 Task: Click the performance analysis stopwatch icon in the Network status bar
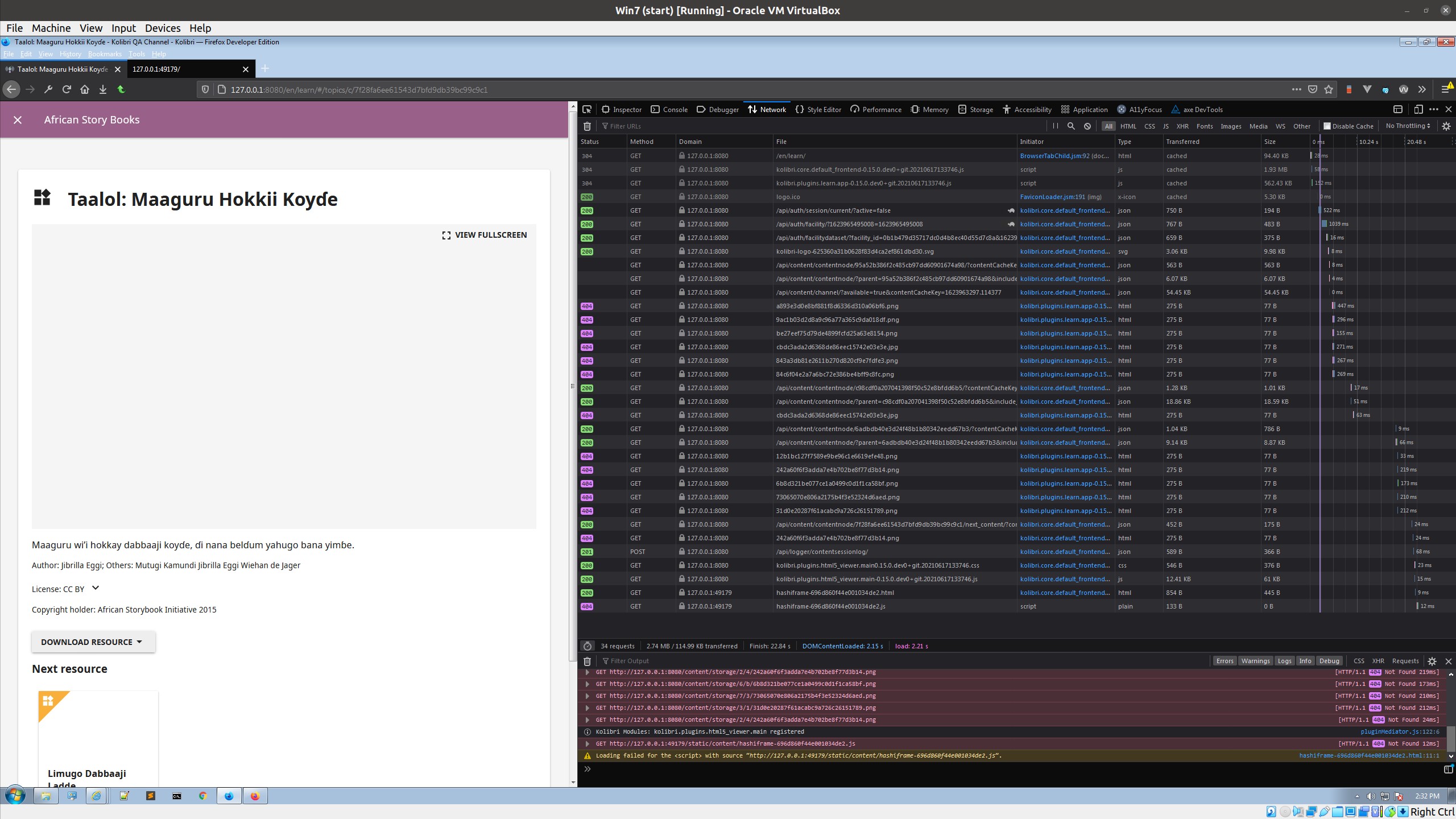588,646
